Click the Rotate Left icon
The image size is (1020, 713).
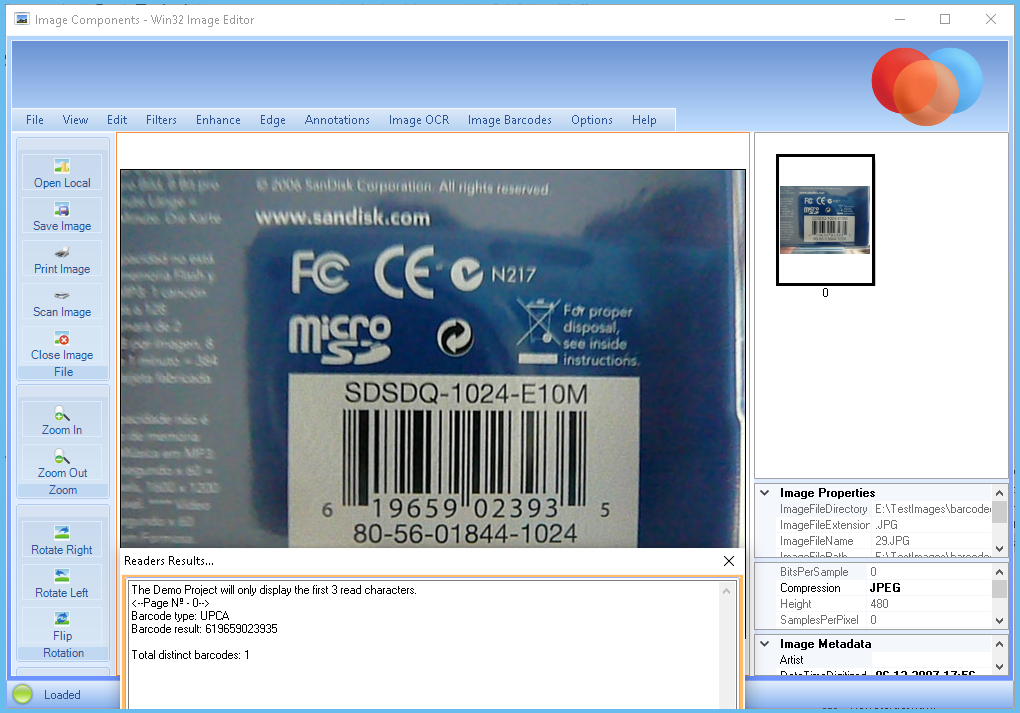[x=62, y=576]
